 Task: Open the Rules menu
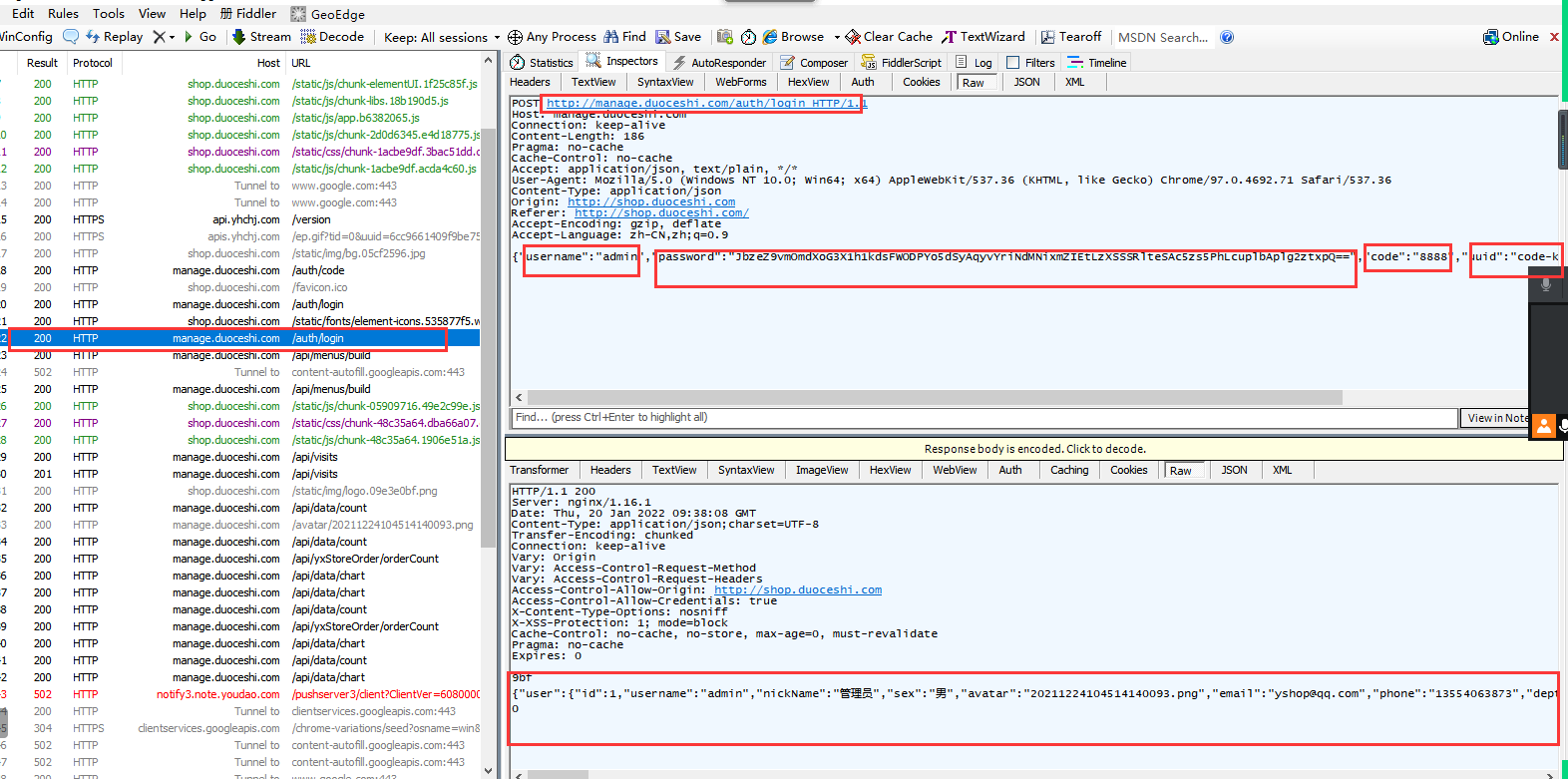(63, 13)
